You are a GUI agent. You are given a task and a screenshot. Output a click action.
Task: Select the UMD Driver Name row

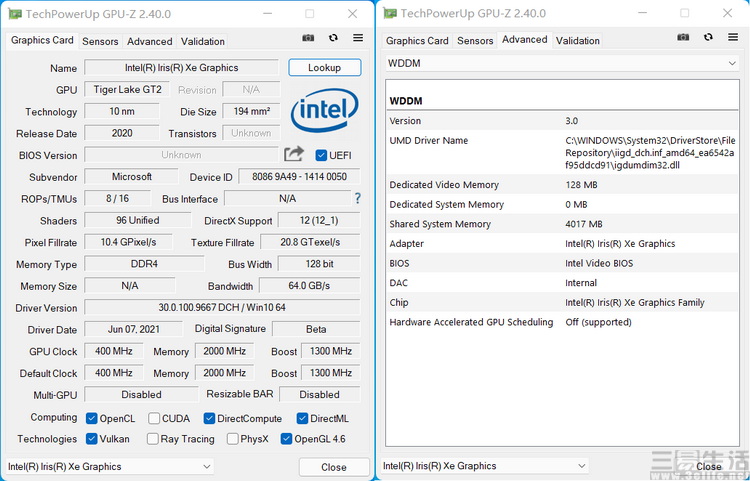[562, 153]
